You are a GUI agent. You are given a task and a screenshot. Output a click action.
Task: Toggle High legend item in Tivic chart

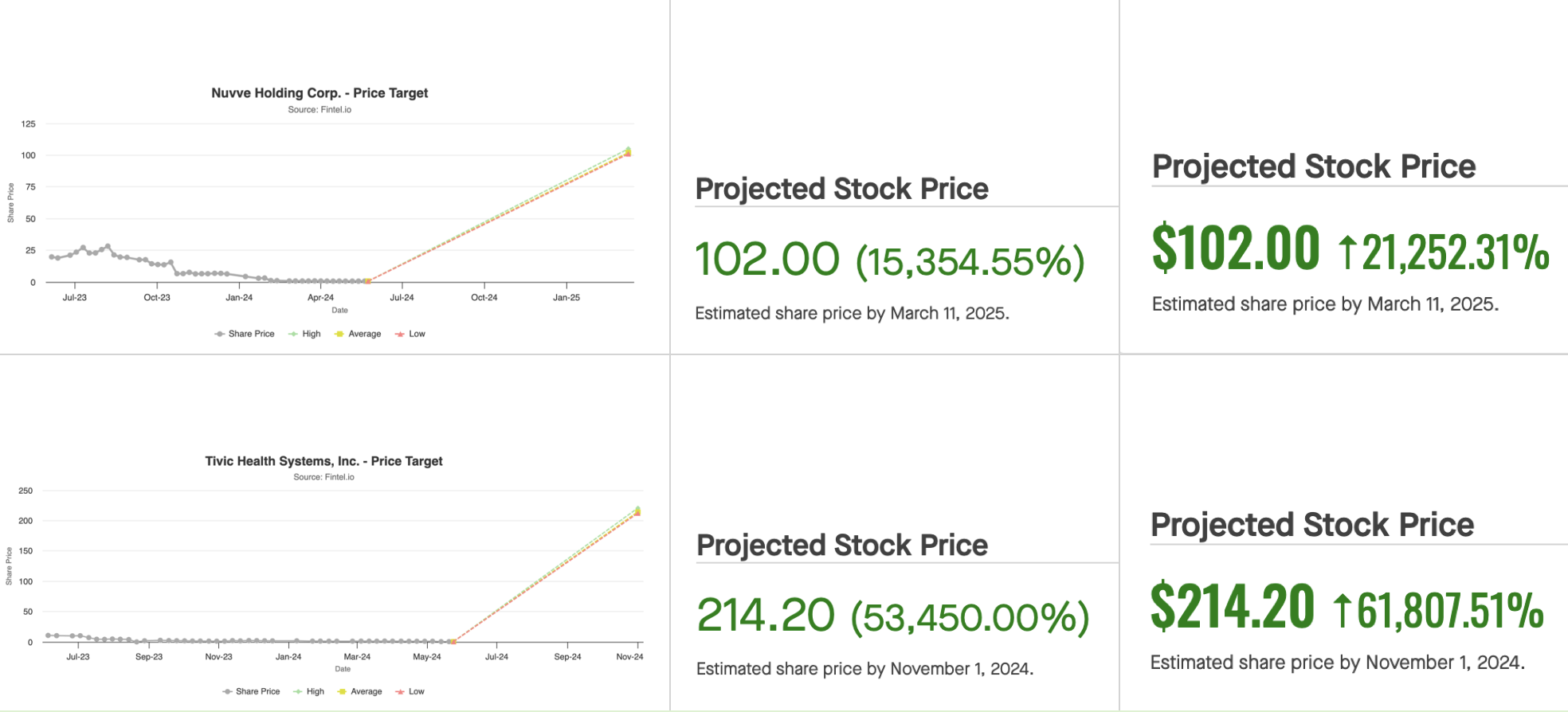309,691
